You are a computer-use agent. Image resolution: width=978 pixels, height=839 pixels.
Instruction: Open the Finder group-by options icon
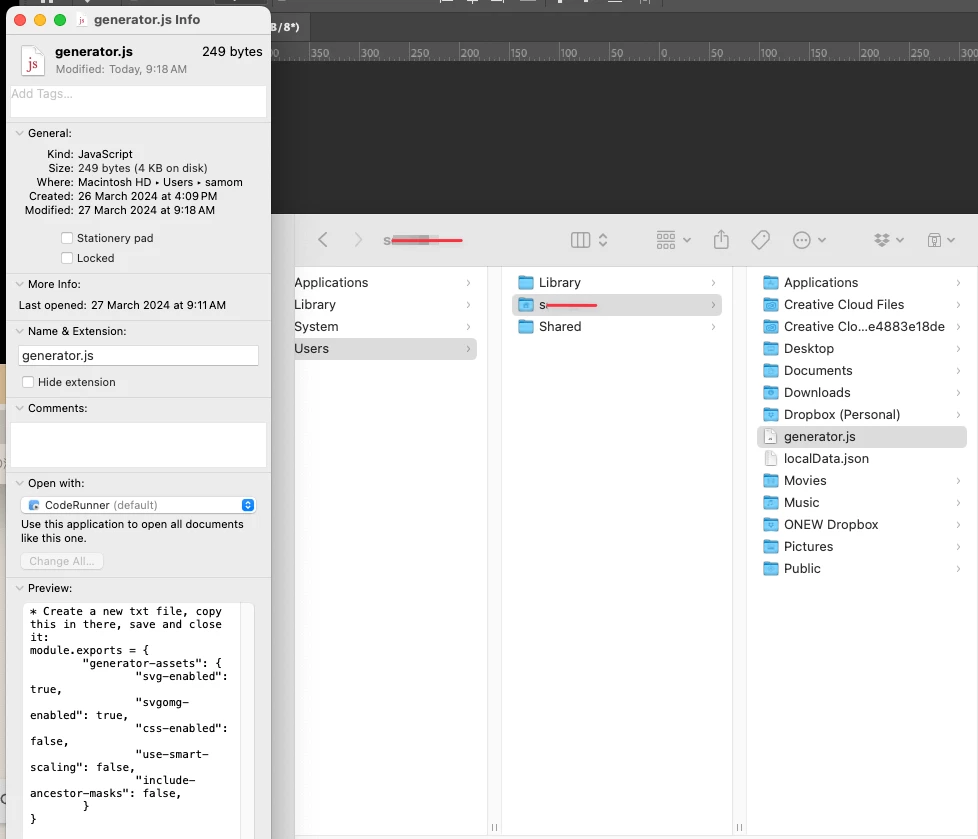click(x=666, y=240)
